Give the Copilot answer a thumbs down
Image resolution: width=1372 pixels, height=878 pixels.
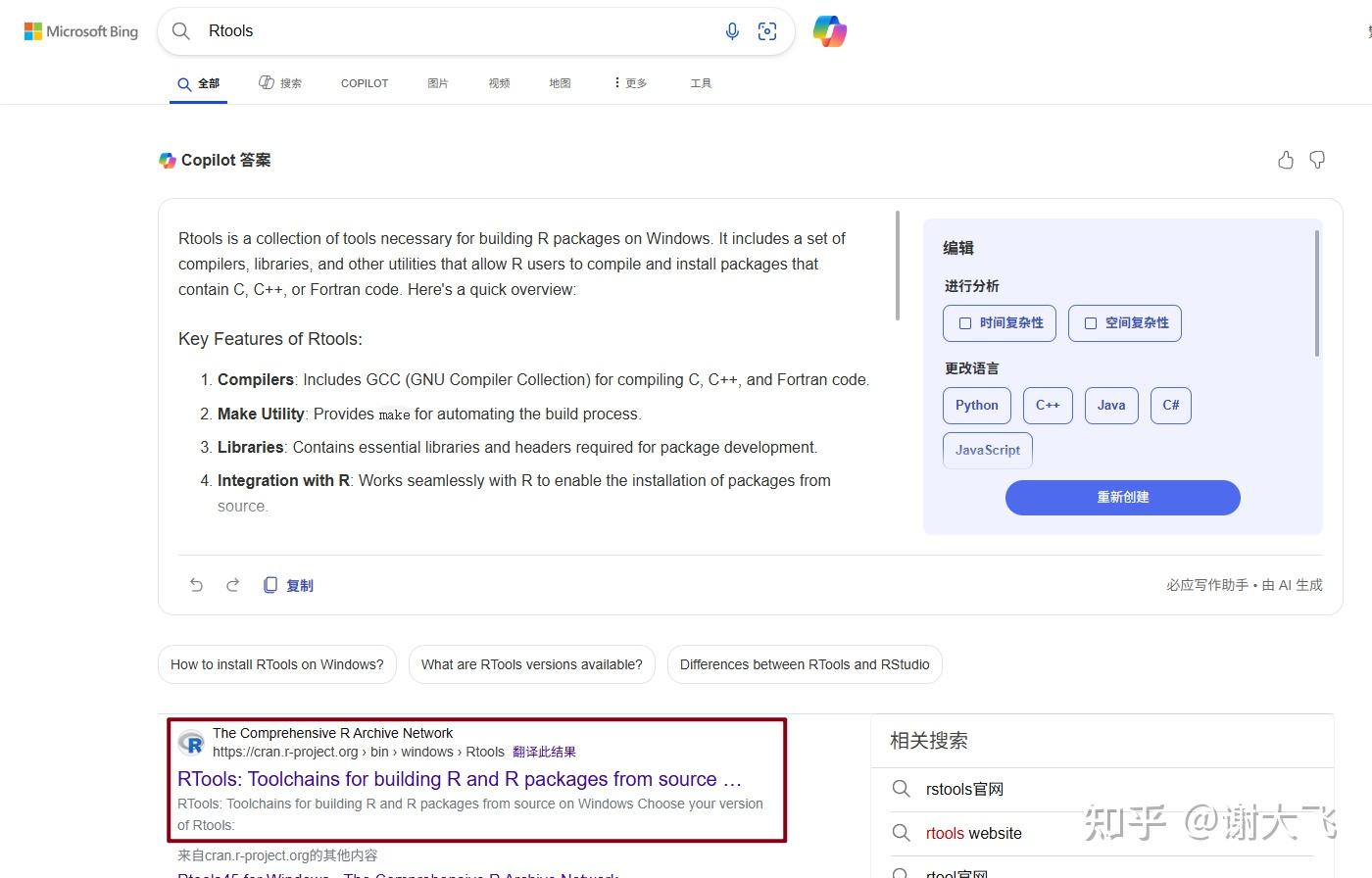click(x=1316, y=160)
